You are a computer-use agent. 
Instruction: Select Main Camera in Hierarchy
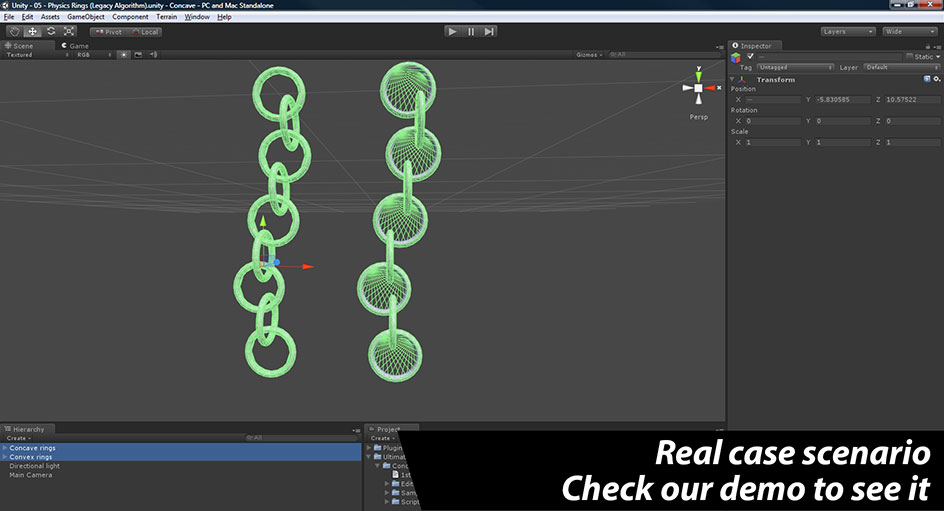(31, 475)
